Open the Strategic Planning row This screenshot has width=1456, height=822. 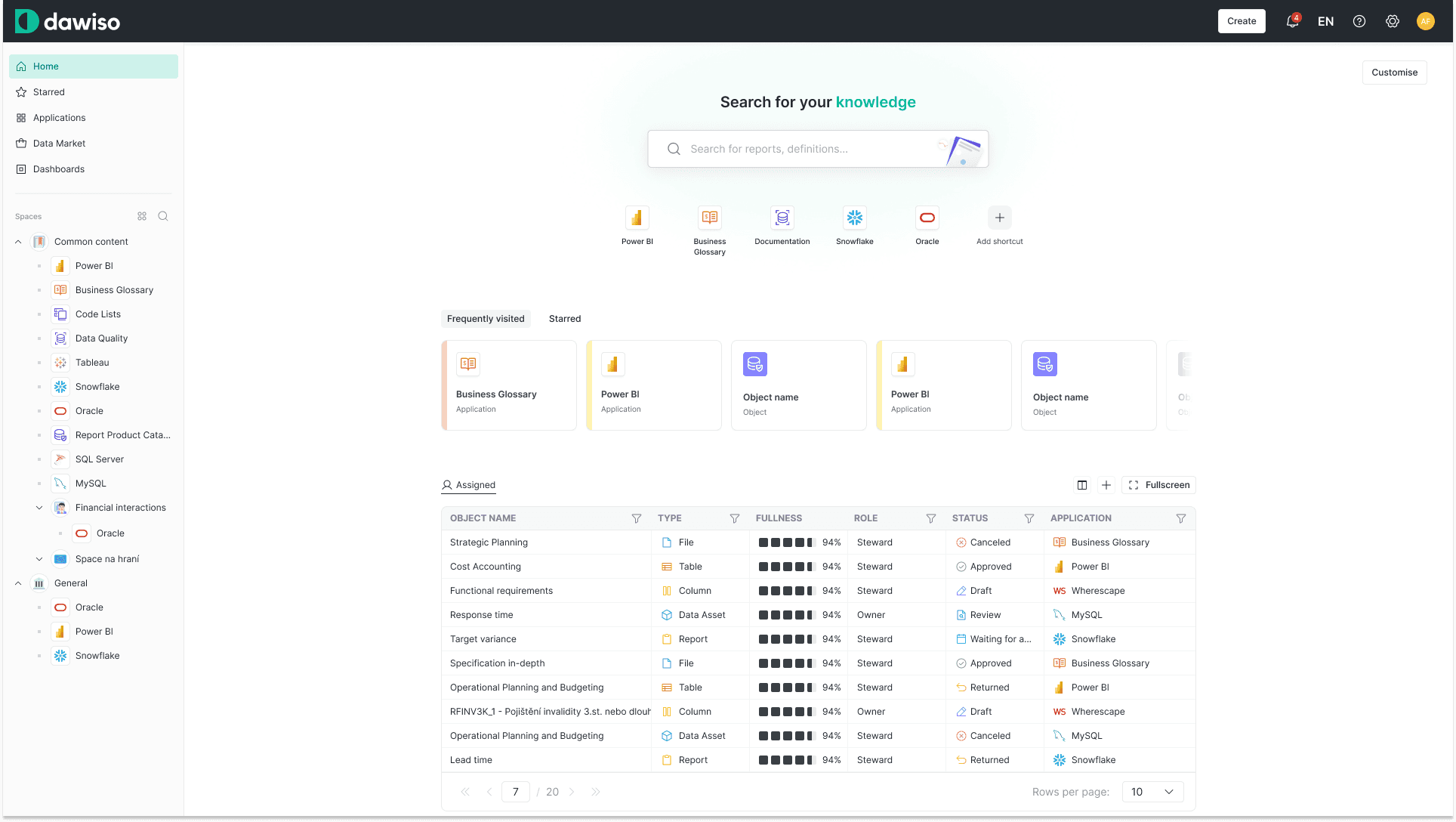818,542
